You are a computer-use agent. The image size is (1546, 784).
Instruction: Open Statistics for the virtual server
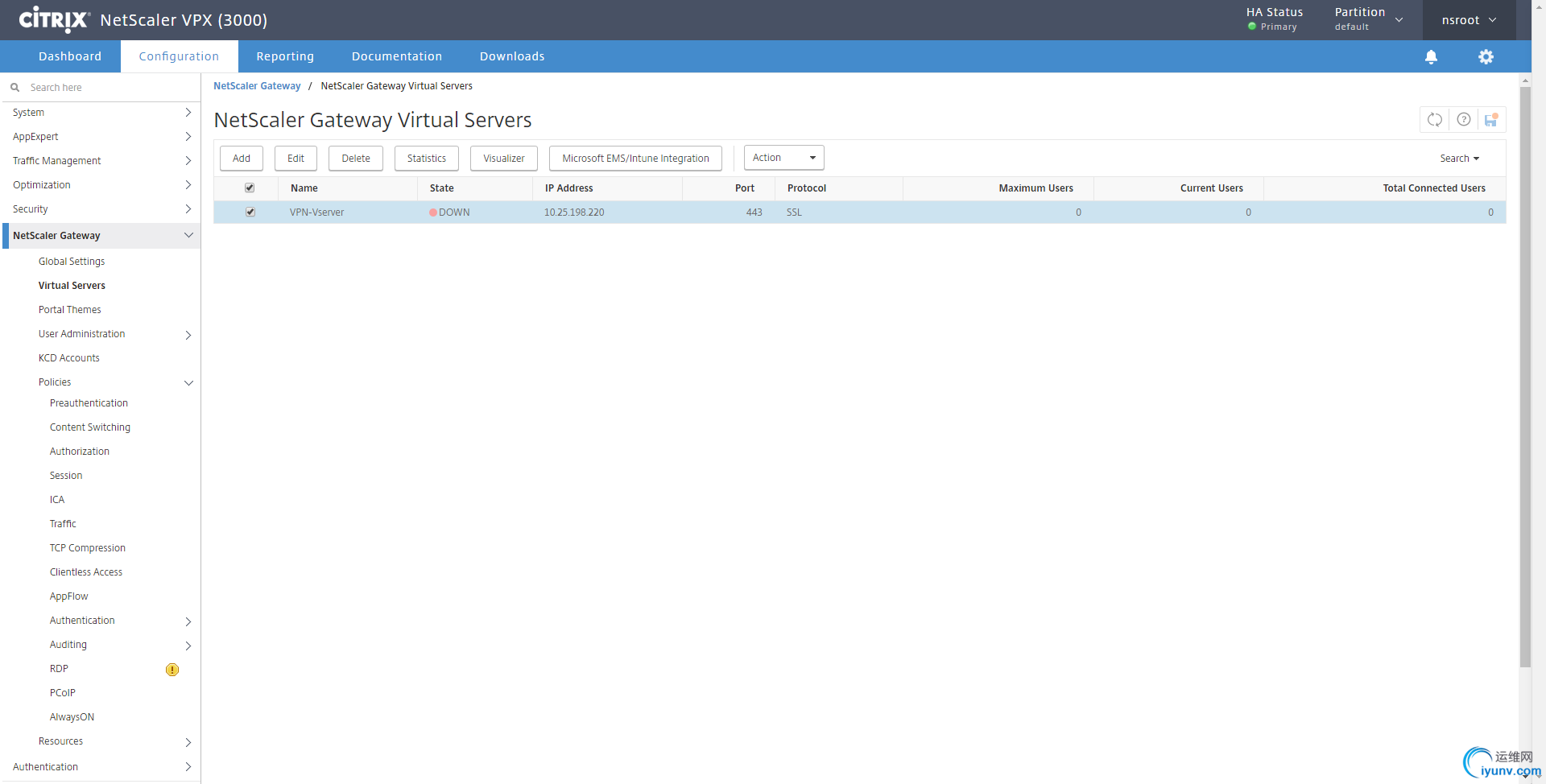click(427, 159)
